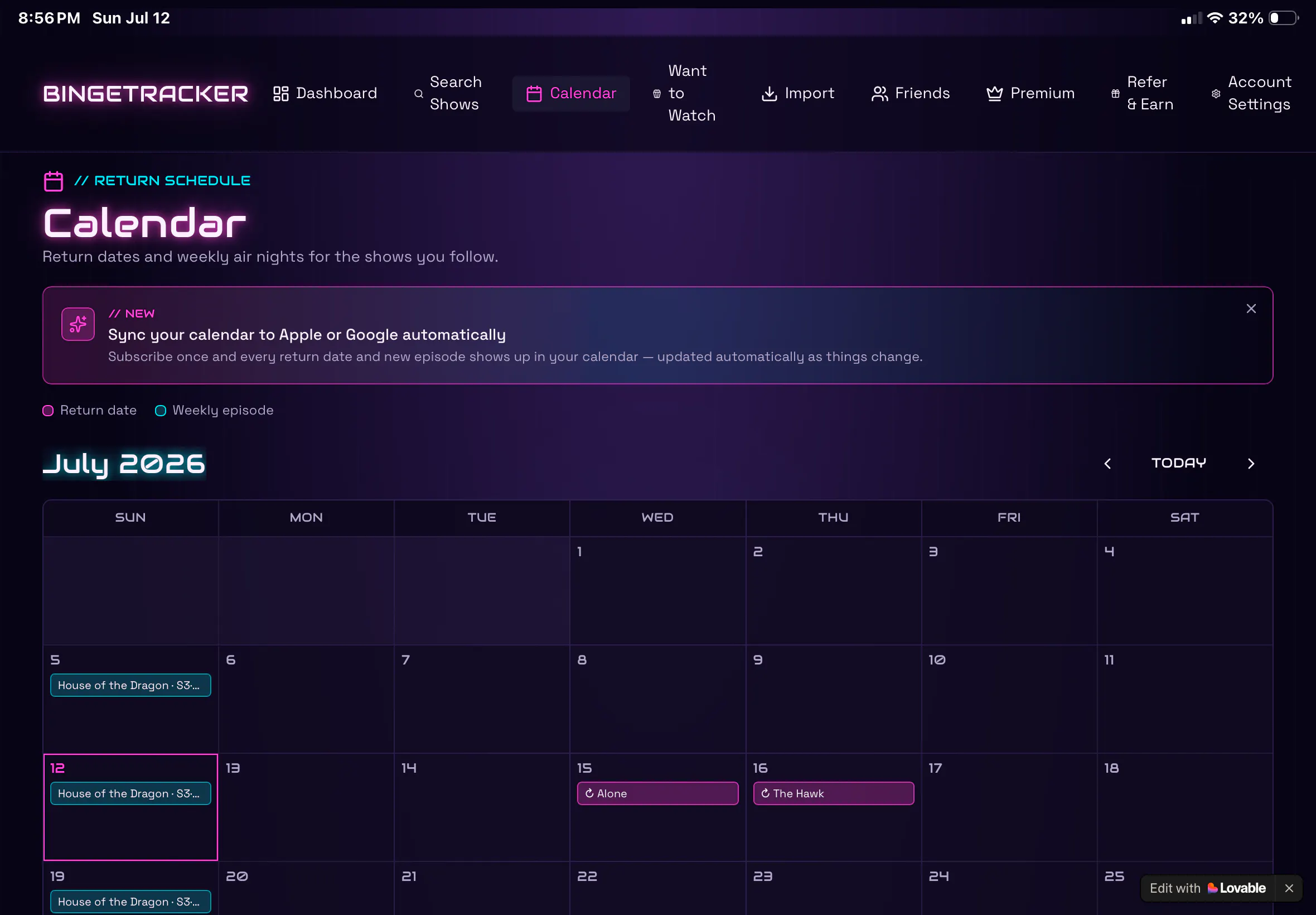The height and width of the screenshot is (915, 1316).
Task: Click the return icon on Alone
Action: (589, 793)
